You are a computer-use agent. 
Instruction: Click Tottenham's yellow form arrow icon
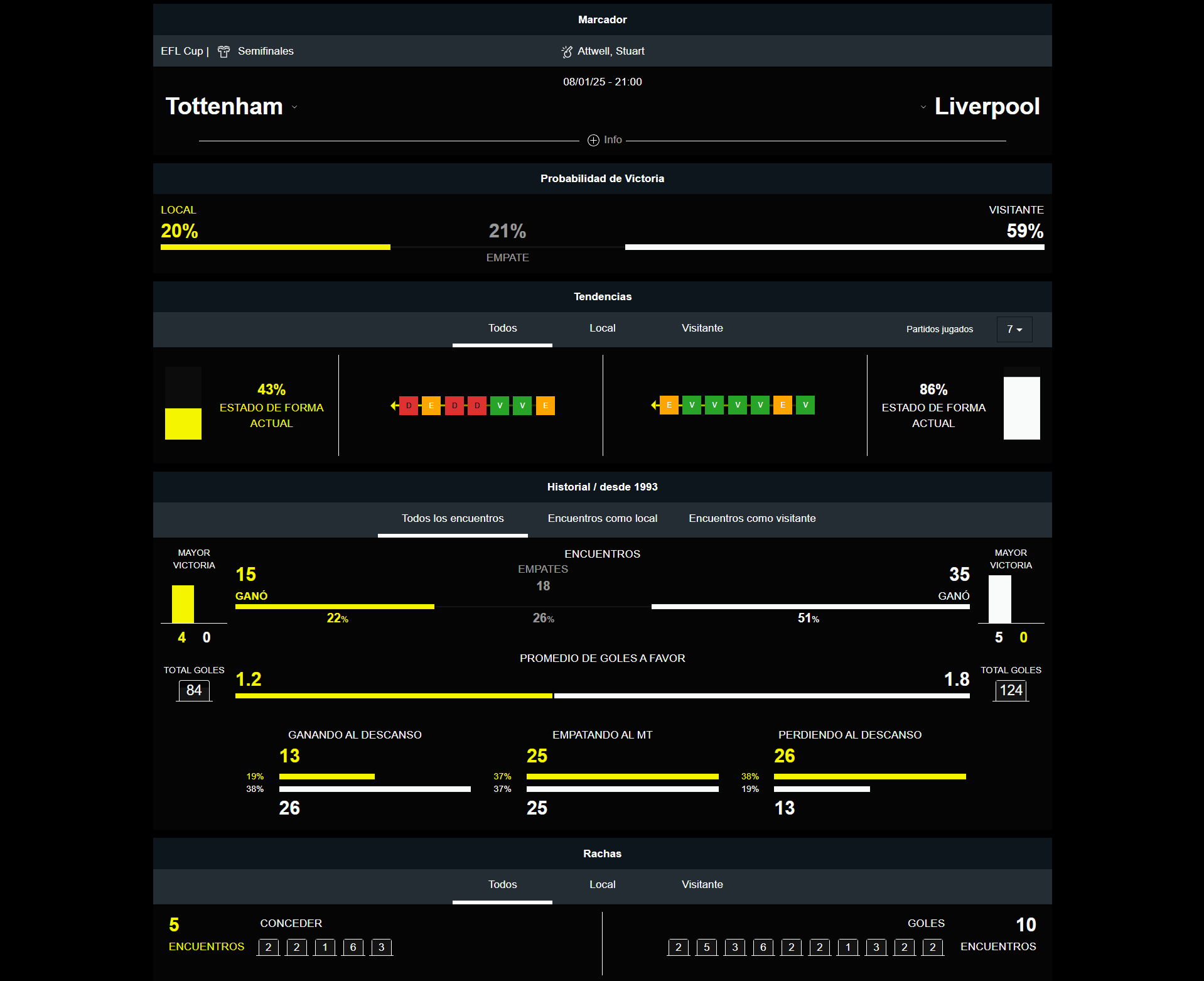pyautogui.click(x=394, y=406)
